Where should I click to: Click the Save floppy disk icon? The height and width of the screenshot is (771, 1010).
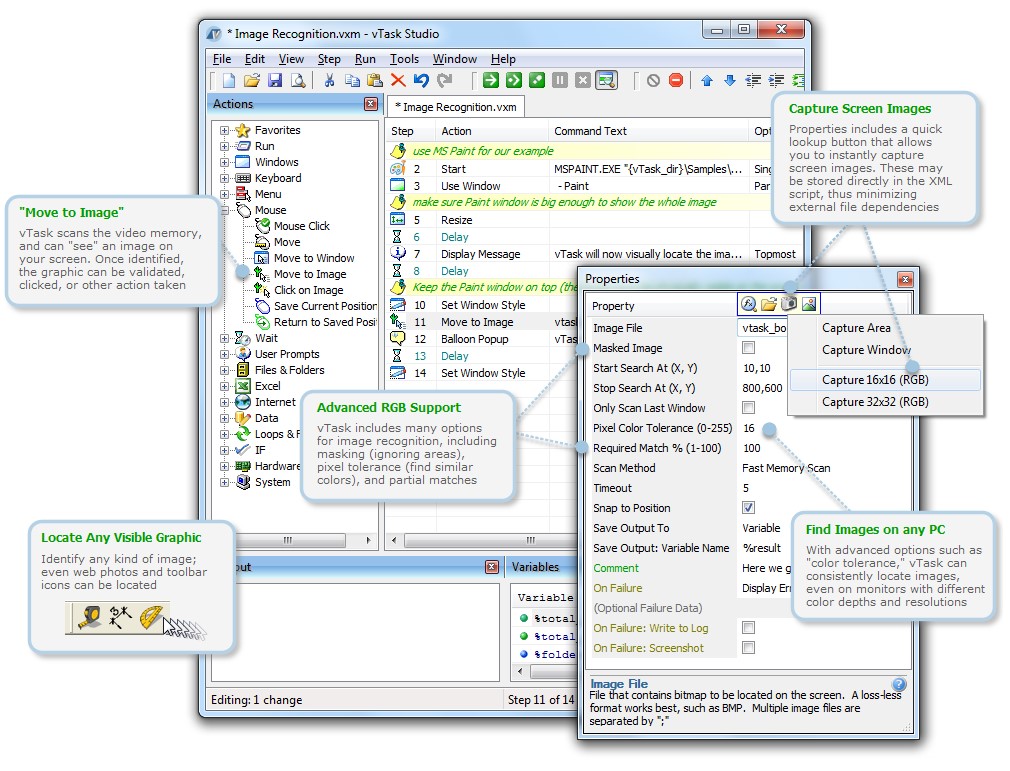coord(275,81)
